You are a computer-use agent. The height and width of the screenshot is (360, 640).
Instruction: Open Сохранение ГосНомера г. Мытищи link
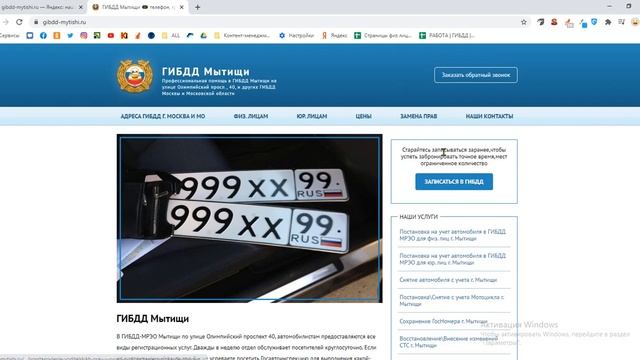(x=443, y=322)
